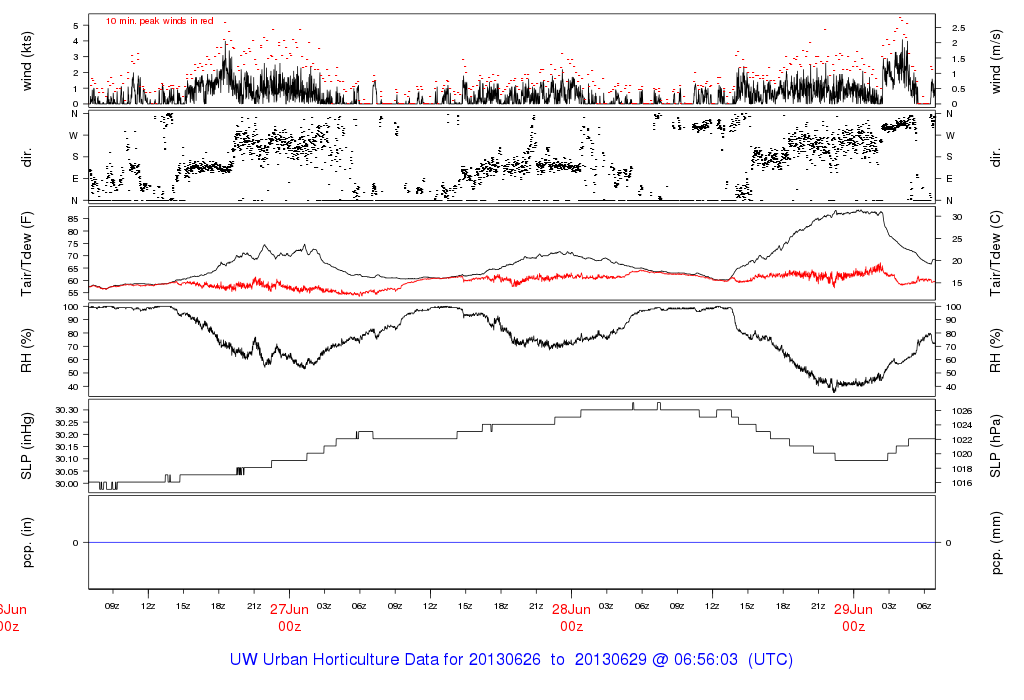Select the 'pcp. (in)' axis label
Image resolution: width=1024 pixels, height=700 pixels.
pos(28,542)
